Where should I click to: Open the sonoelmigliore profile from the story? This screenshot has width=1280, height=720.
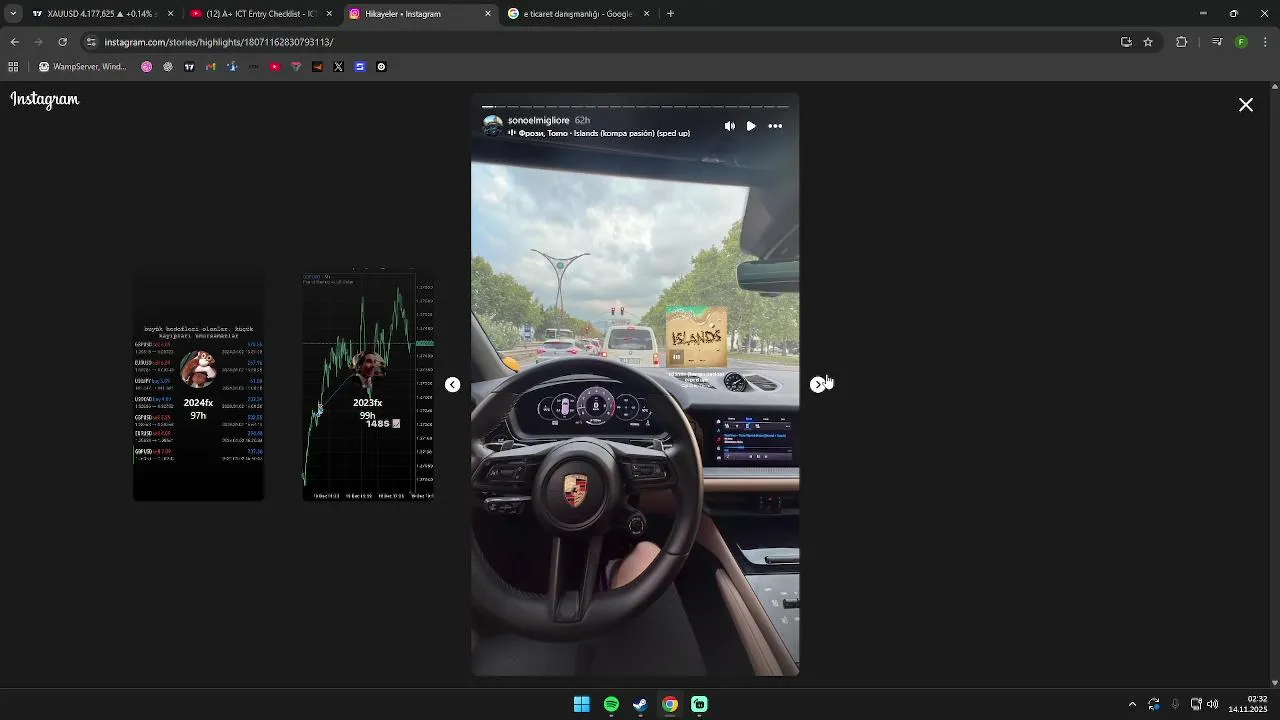pyautogui.click(x=538, y=120)
